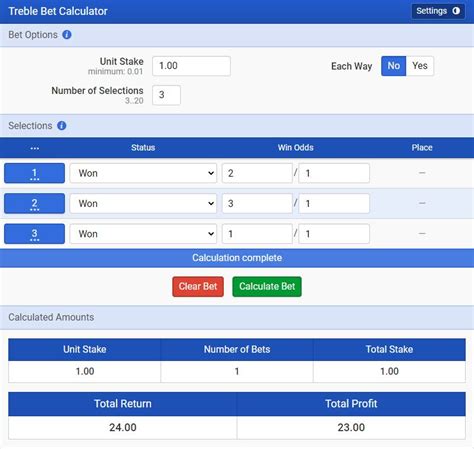
Task: Edit selection 1 odds denominator
Action: [334, 173]
